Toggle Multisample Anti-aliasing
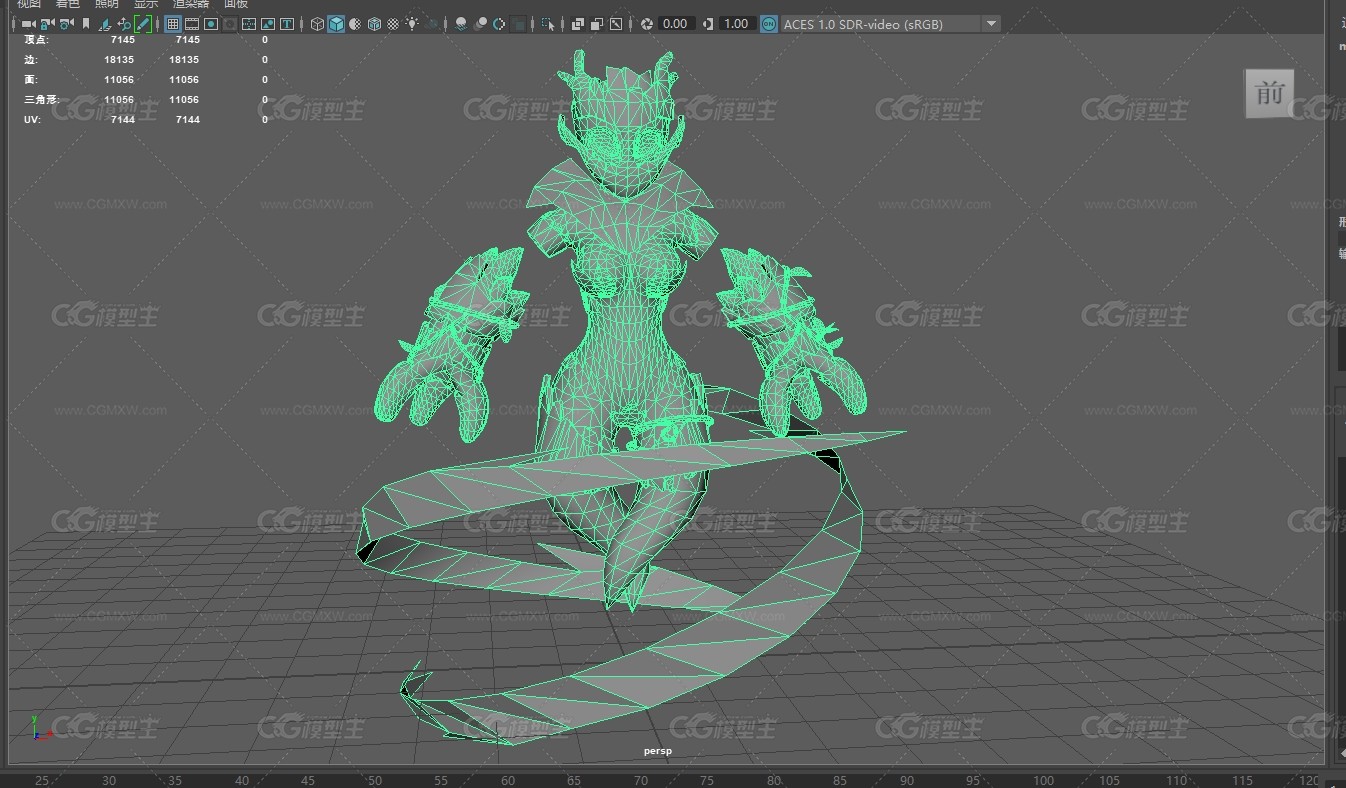 (x=499, y=23)
